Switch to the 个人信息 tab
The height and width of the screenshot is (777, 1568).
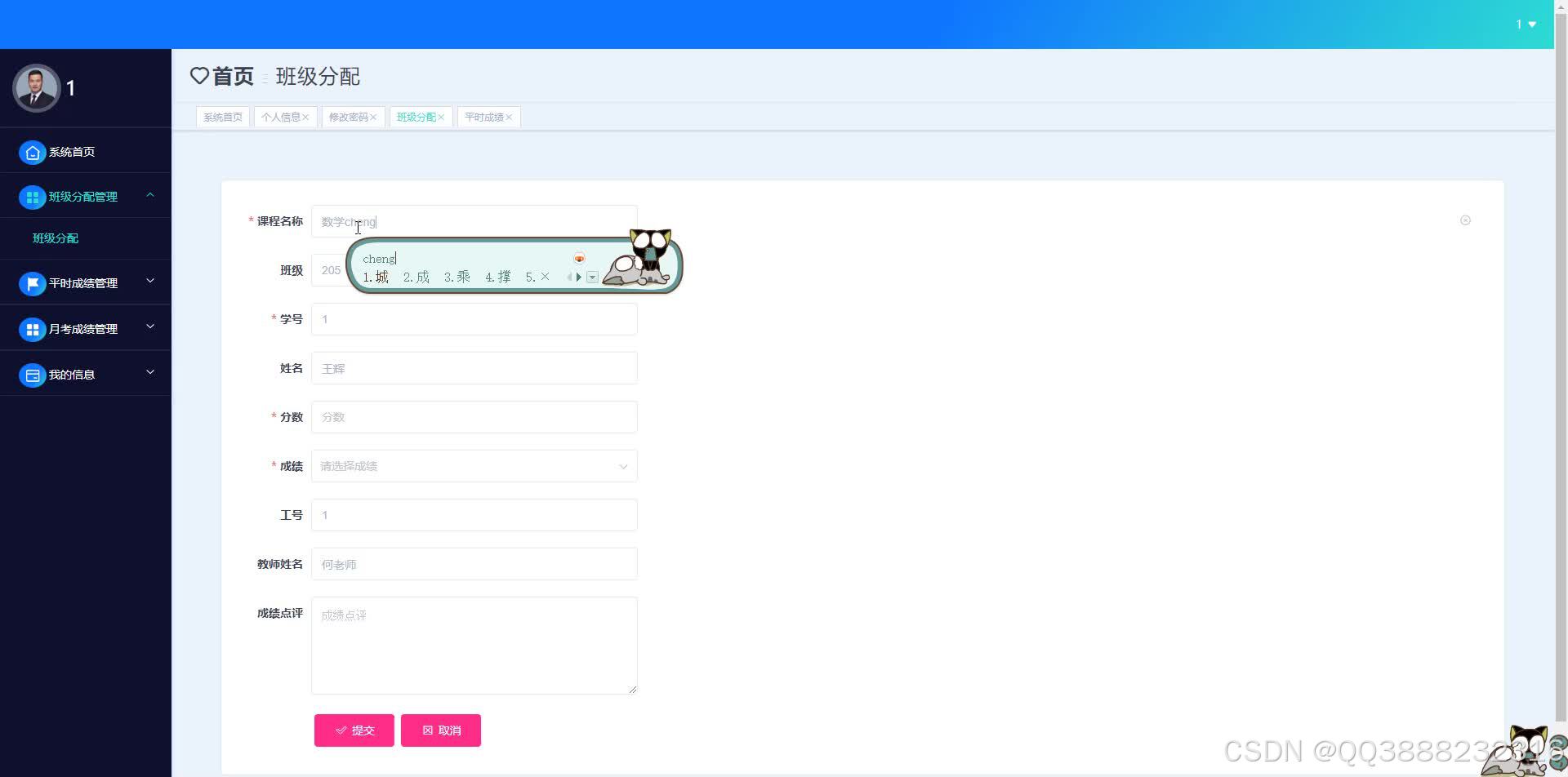pos(280,118)
